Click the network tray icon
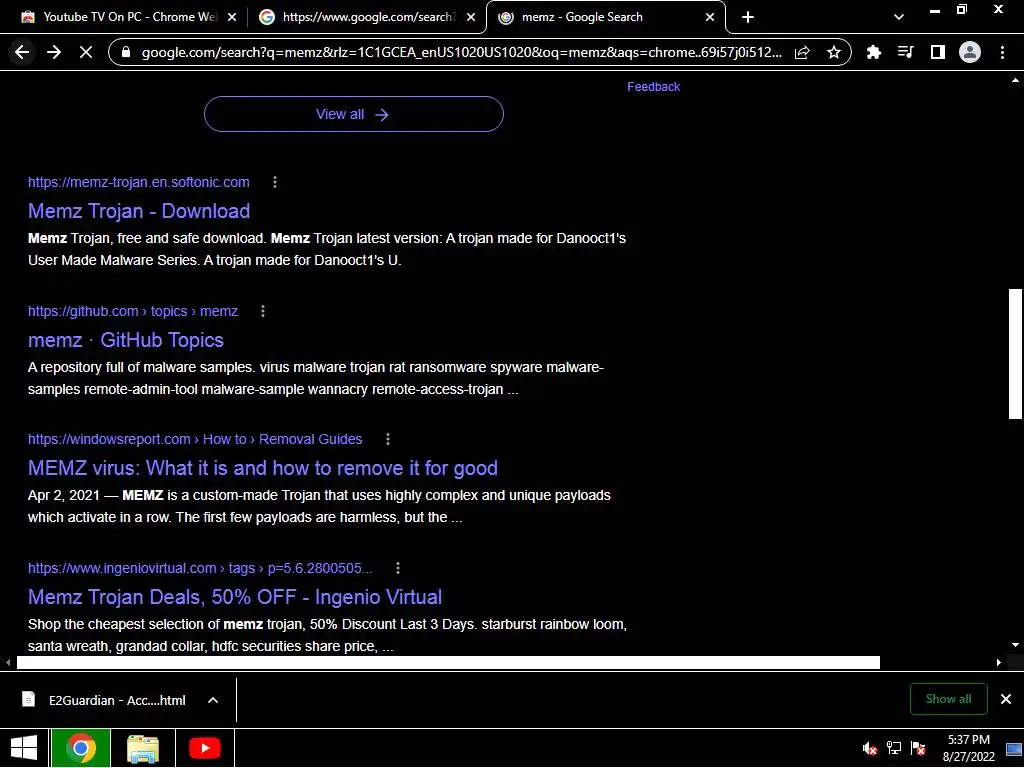This screenshot has width=1024, height=768. point(894,748)
